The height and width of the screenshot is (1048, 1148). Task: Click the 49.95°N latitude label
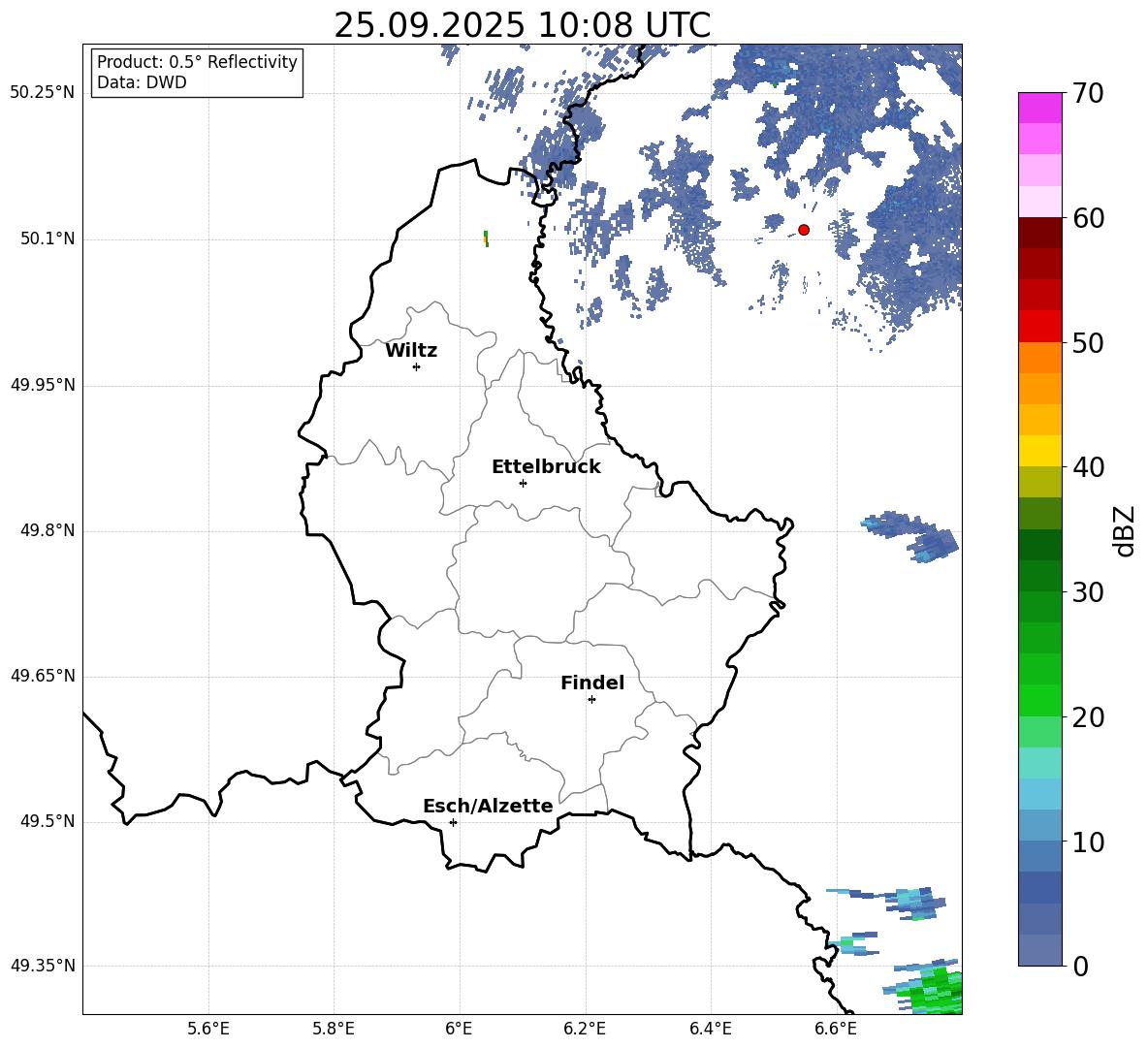(43, 385)
